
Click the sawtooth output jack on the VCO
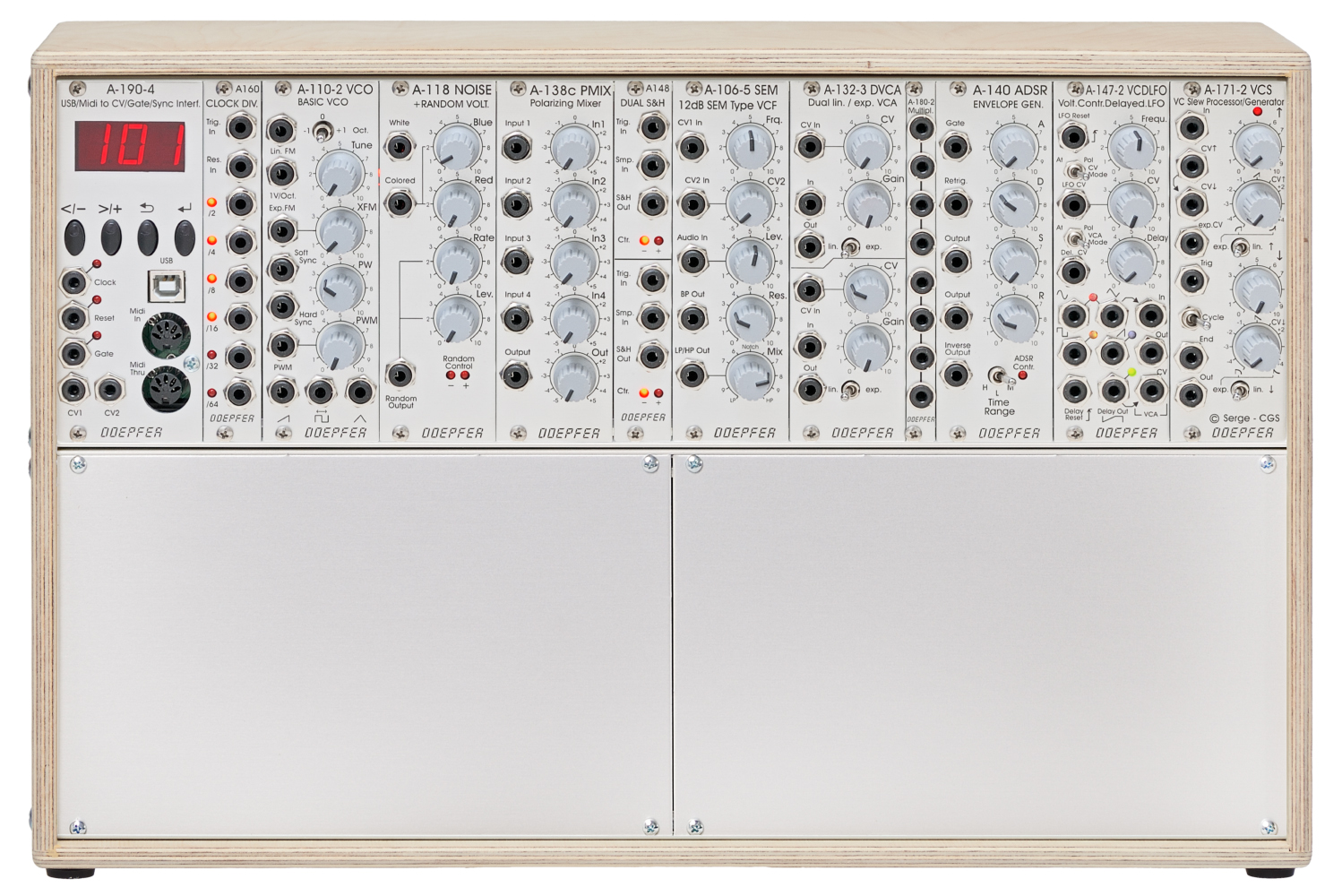point(282,391)
